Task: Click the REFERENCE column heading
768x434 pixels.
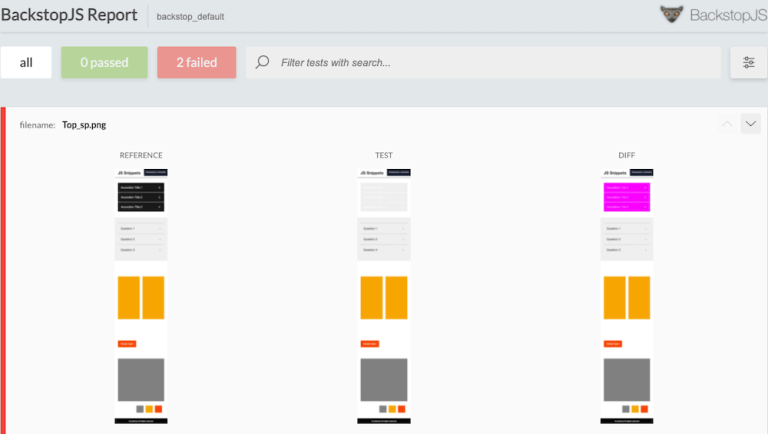Action: (x=141, y=155)
